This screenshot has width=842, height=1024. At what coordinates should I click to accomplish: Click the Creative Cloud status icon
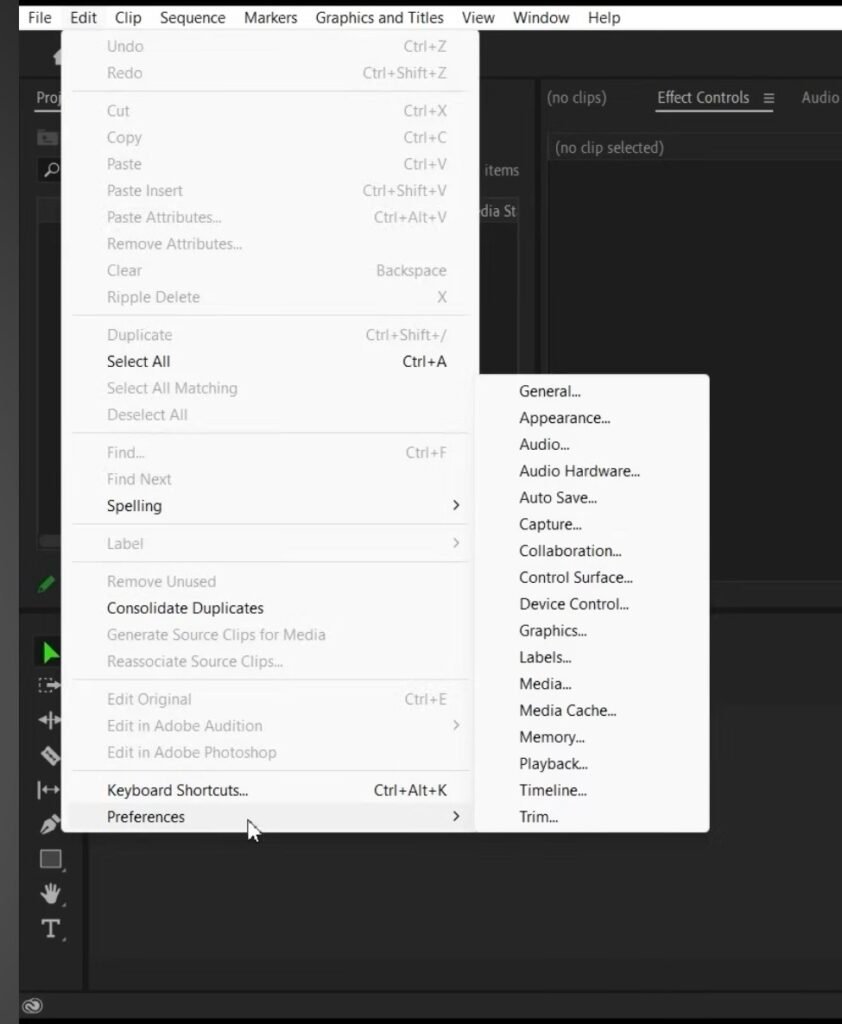tap(31, 1006)
